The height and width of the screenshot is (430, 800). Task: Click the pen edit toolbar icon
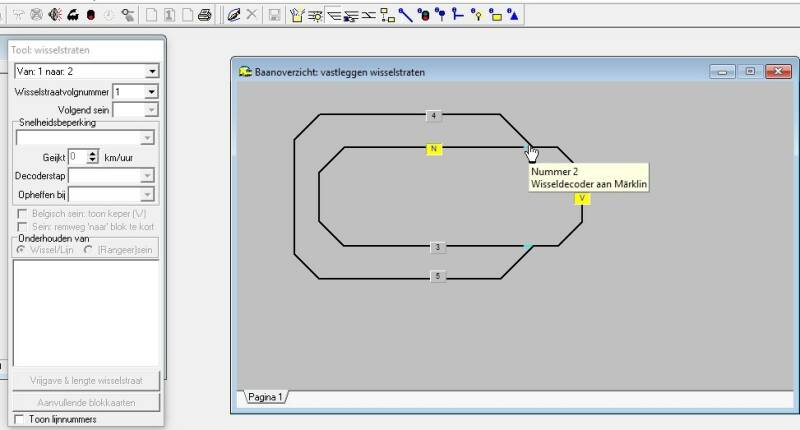pos(234,15)
